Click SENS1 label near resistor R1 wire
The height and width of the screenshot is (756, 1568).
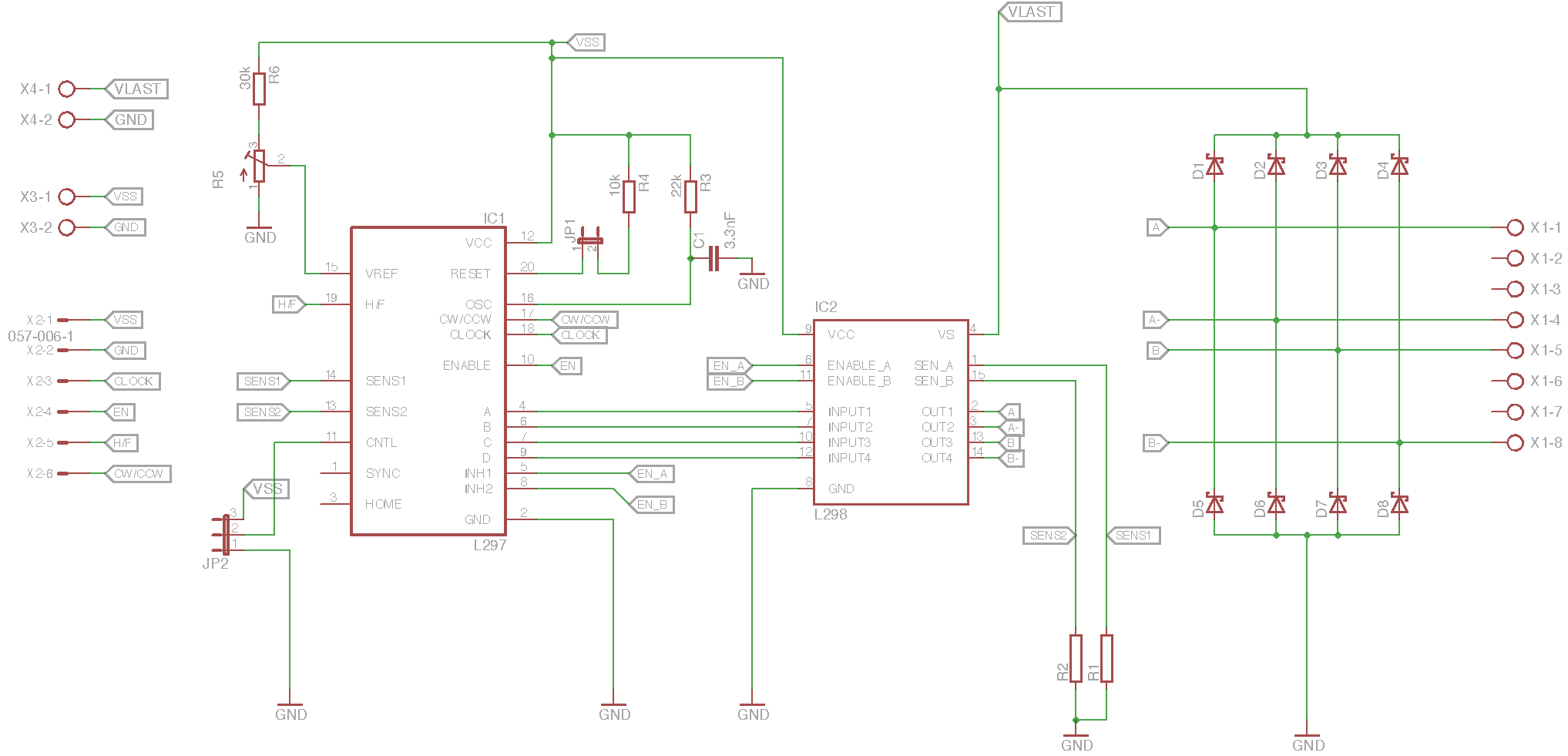1133,536
